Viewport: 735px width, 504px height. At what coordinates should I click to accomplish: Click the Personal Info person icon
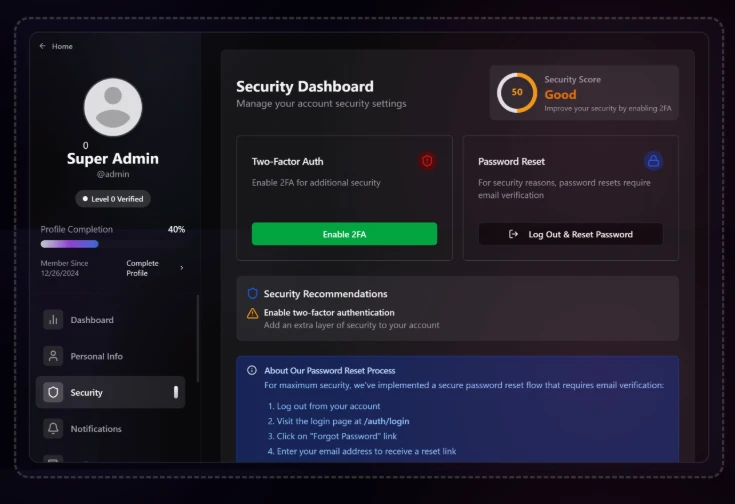click(53, 356)
